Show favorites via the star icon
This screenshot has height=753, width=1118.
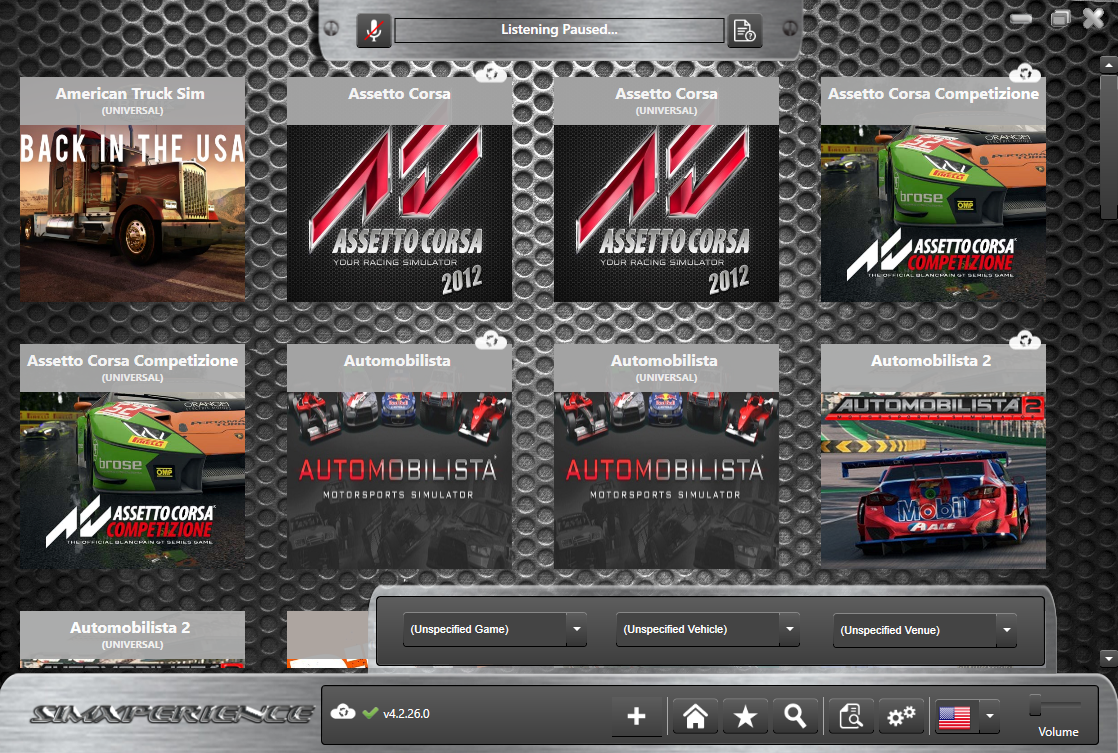[745, 716]
